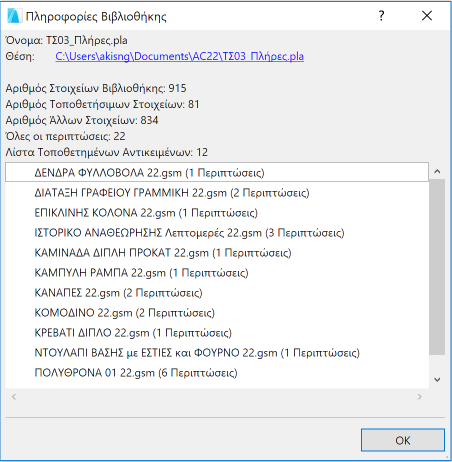This screenshot has width=452, height=462.
Task: Select ΔΕΝΔΡΑ ΦΥΛΛΟΒΟΛΑ 22.gsm list row
Action: pyautogui.click(x=217, y=173)
